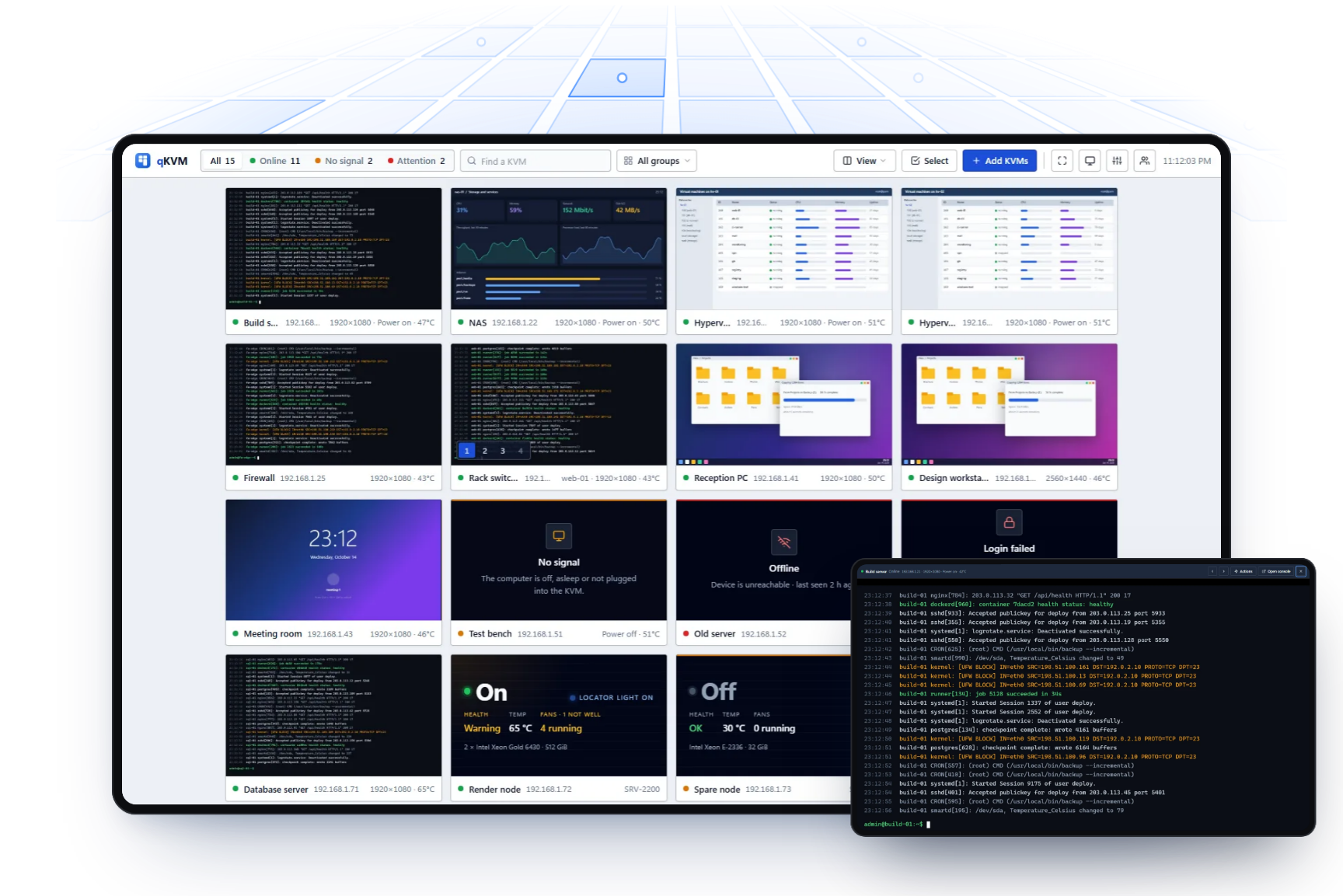Click the green On power dot on Render node
The width and height of the screenshot is (1343, 896).
click(x=467, y=691)
